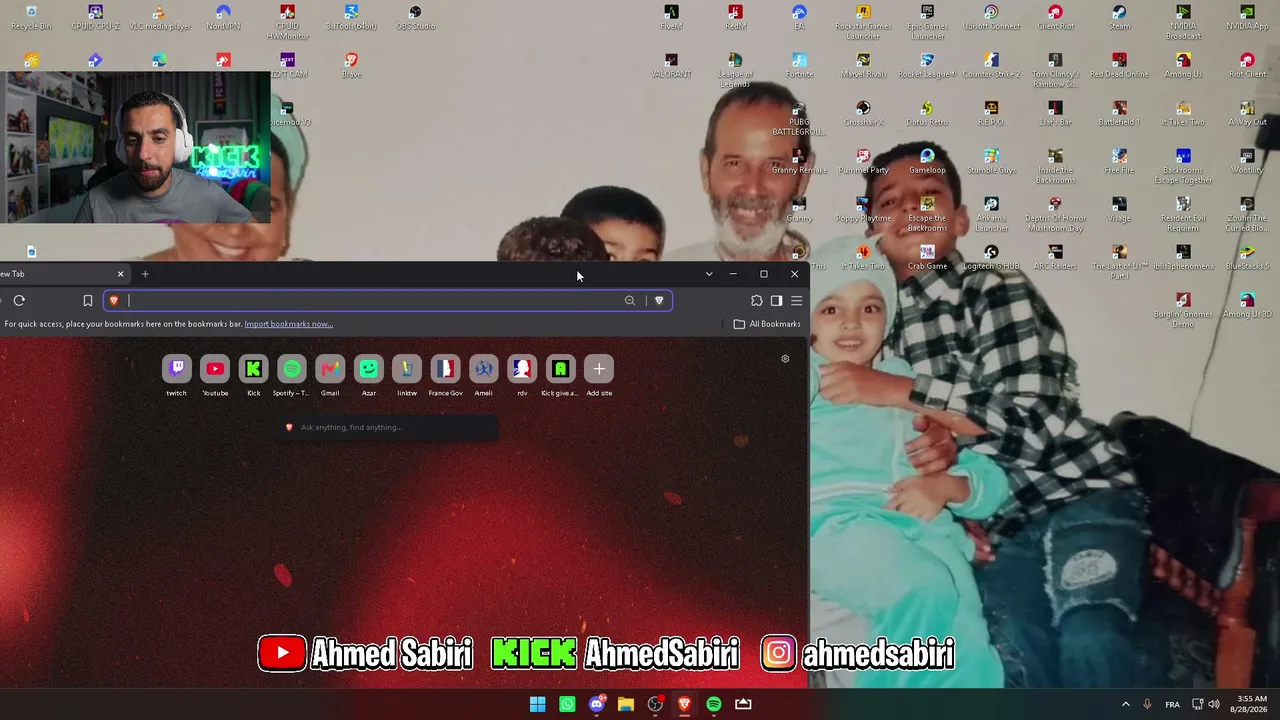Select the VLC media player desktop icon
1280x720 pixels.
pos(159,17)
